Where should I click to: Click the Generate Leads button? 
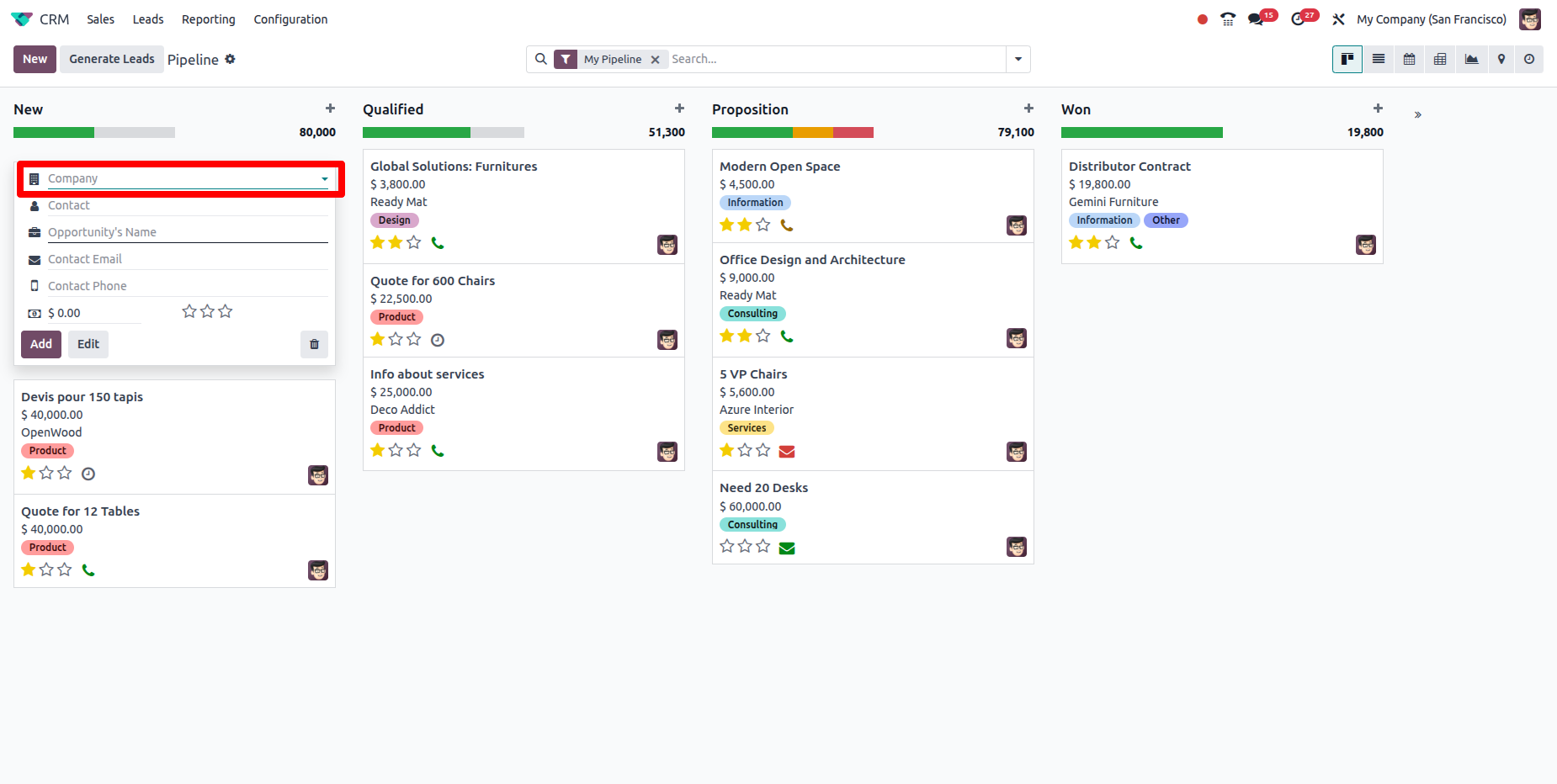pyautogui.click(x=111, y=59)
